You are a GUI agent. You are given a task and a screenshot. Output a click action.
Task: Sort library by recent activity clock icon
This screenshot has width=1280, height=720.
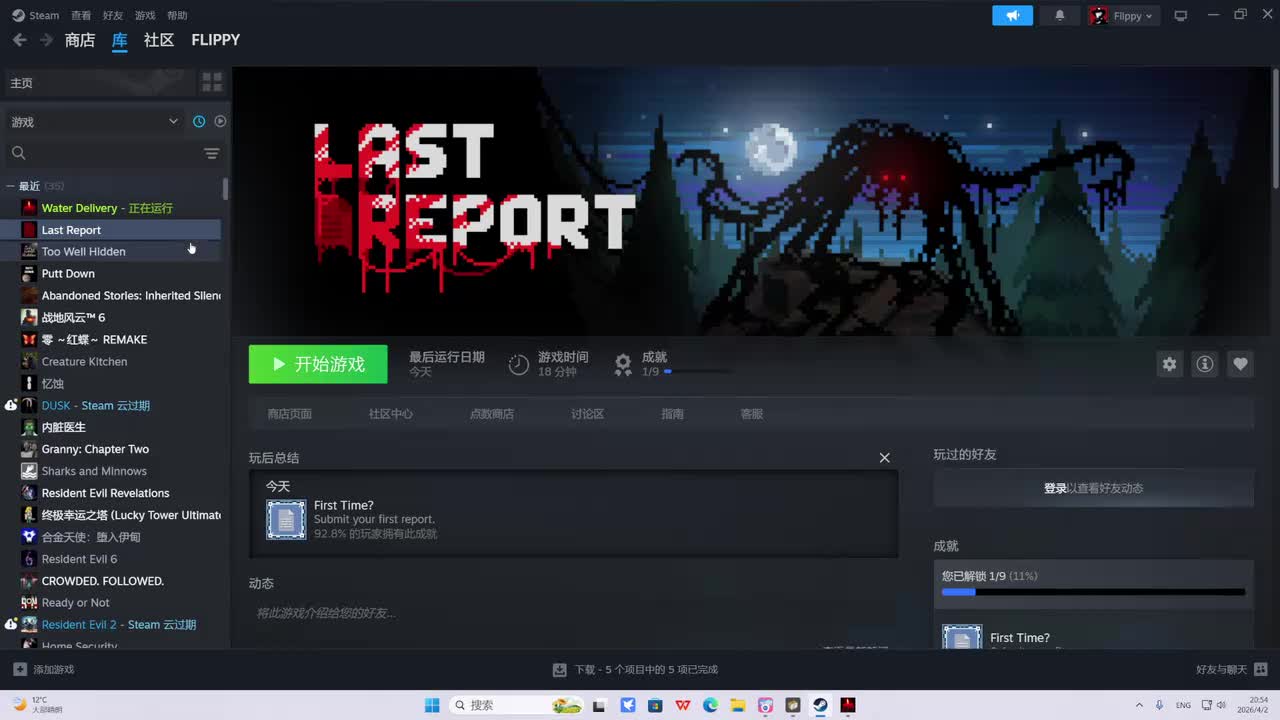pos(199,121)
